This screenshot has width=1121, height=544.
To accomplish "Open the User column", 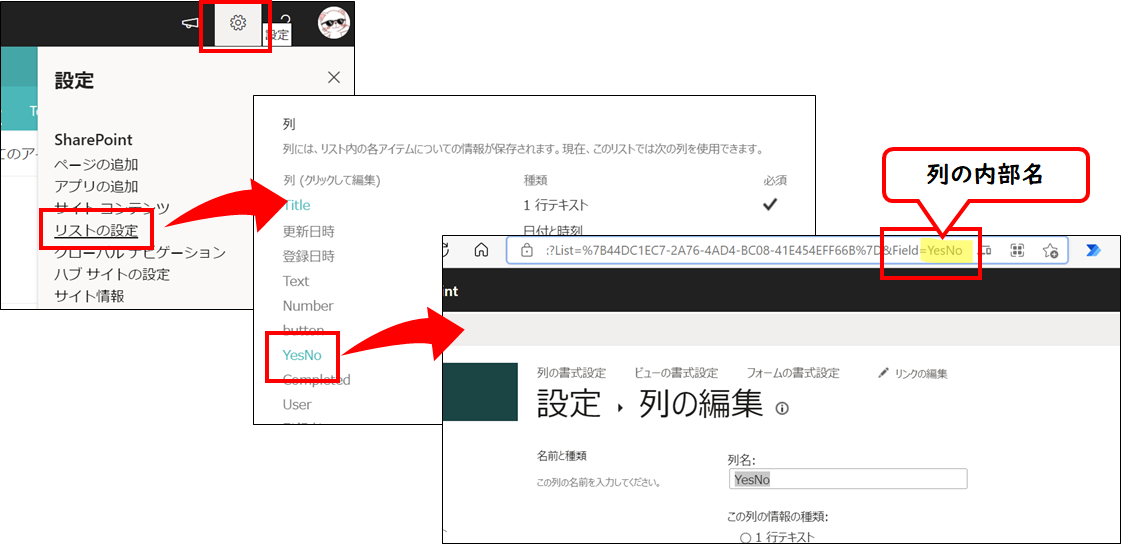I will point(297,405).
